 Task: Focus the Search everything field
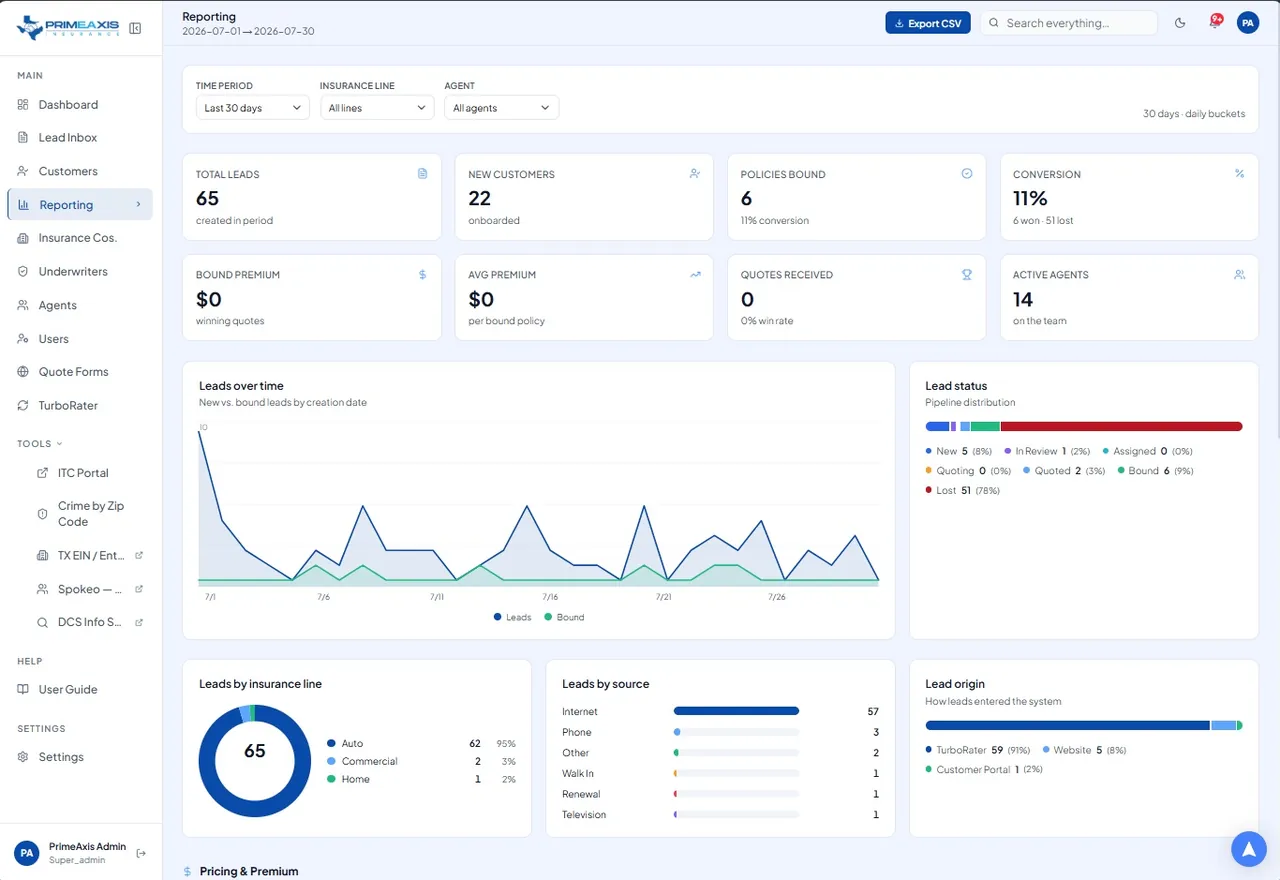click(1069, 23)
